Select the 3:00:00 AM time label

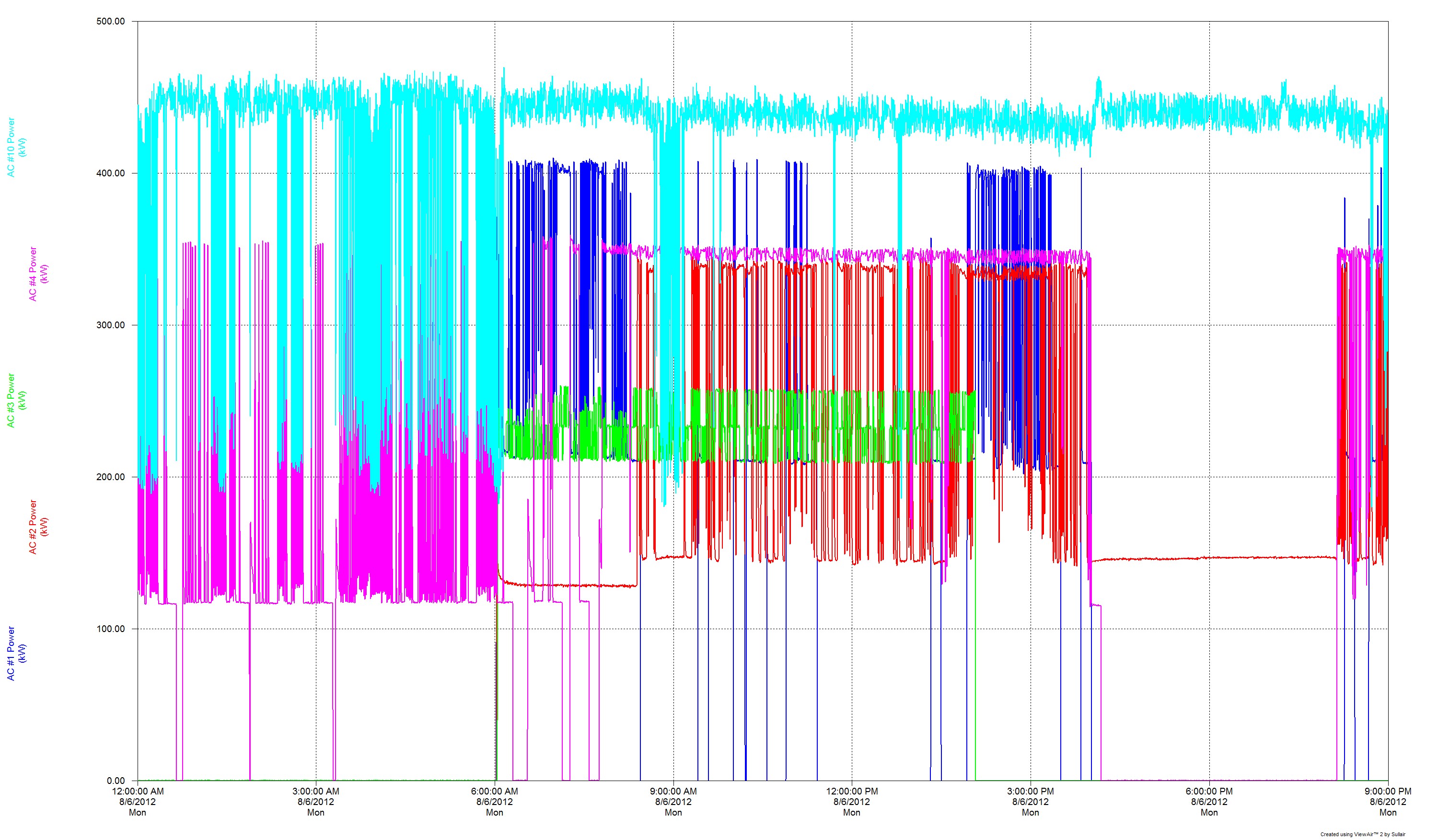tap(315, 792)
